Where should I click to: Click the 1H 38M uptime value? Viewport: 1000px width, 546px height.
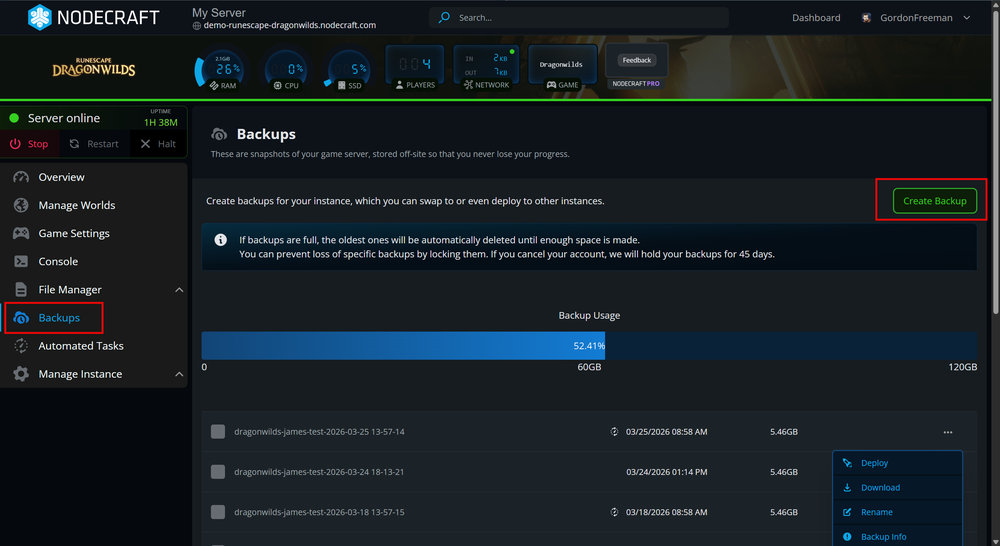tap(161, 122)
